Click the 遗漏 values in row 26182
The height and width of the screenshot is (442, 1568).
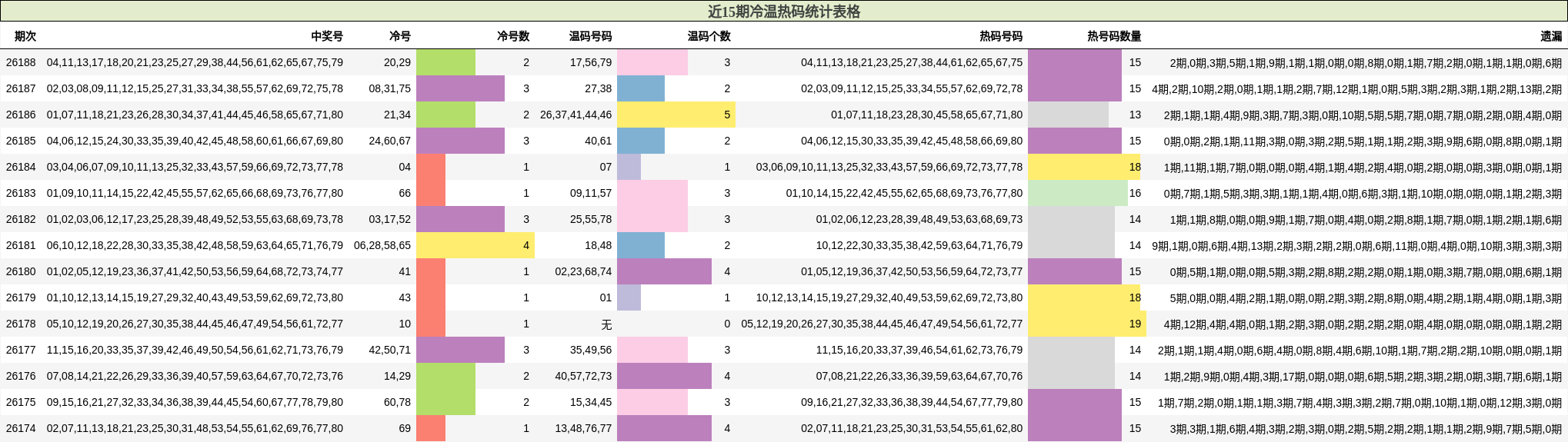pos(1366,219)
